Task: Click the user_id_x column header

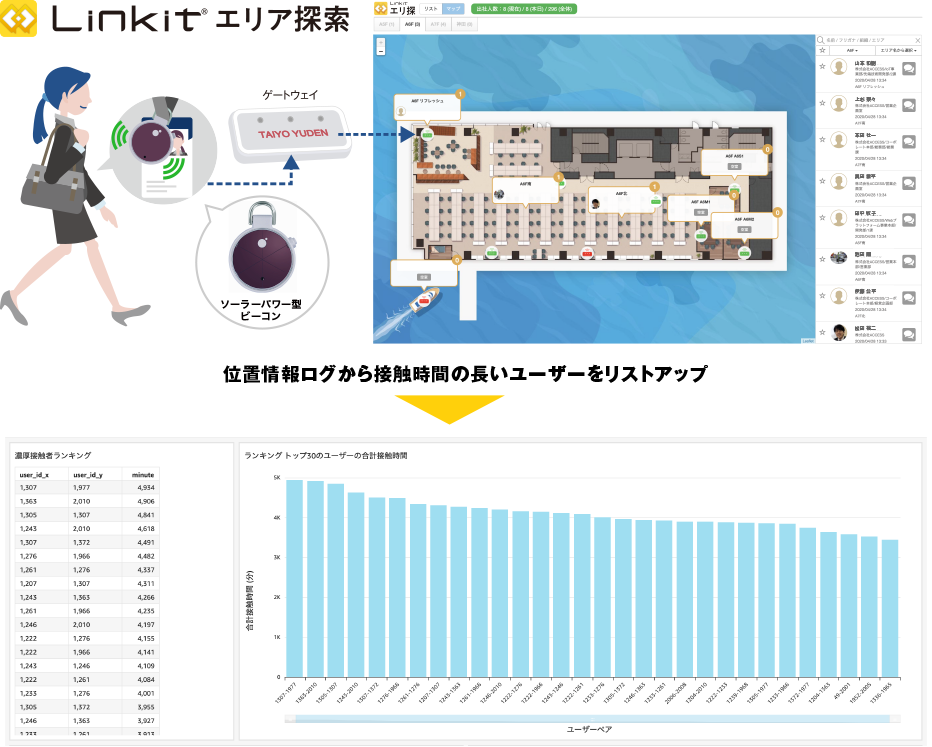Action: pyautogui.click(x=34, y=475)
